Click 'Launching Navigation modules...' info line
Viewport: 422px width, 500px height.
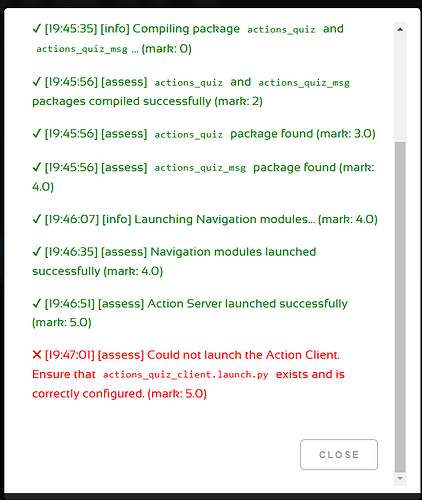(x=205, y=219)
